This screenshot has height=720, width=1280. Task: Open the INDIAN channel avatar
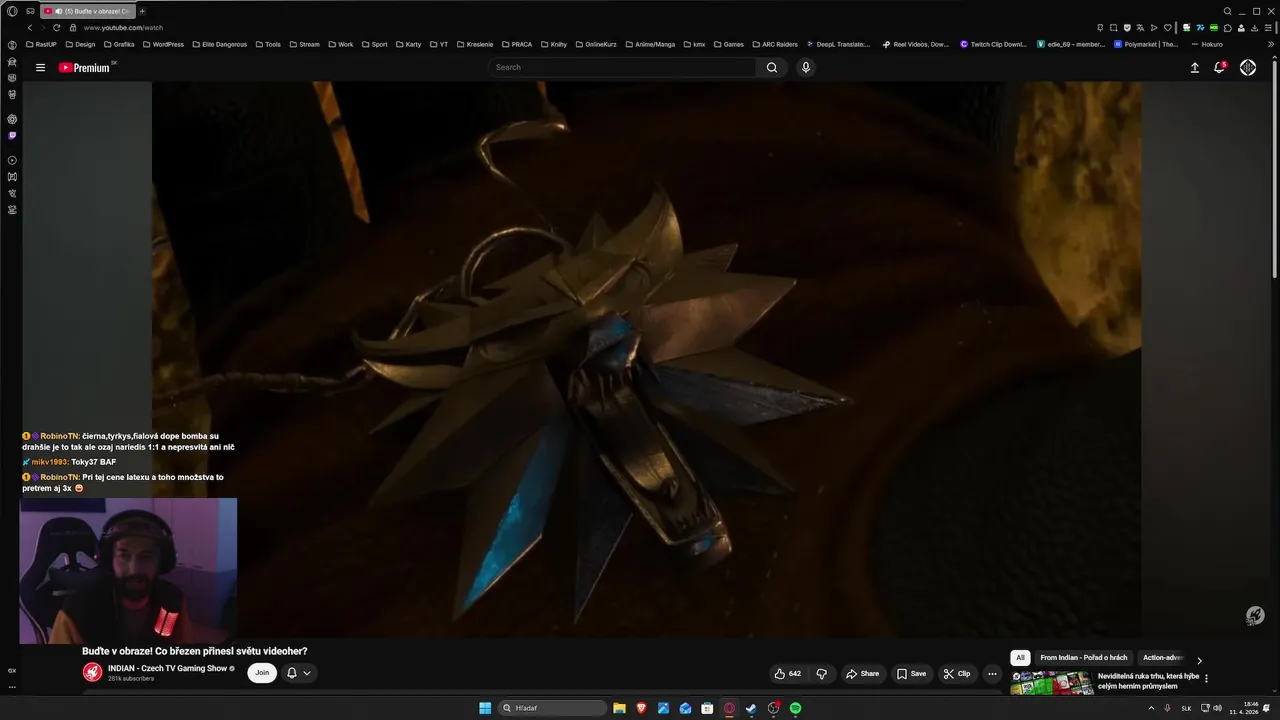tap(92, 673)
